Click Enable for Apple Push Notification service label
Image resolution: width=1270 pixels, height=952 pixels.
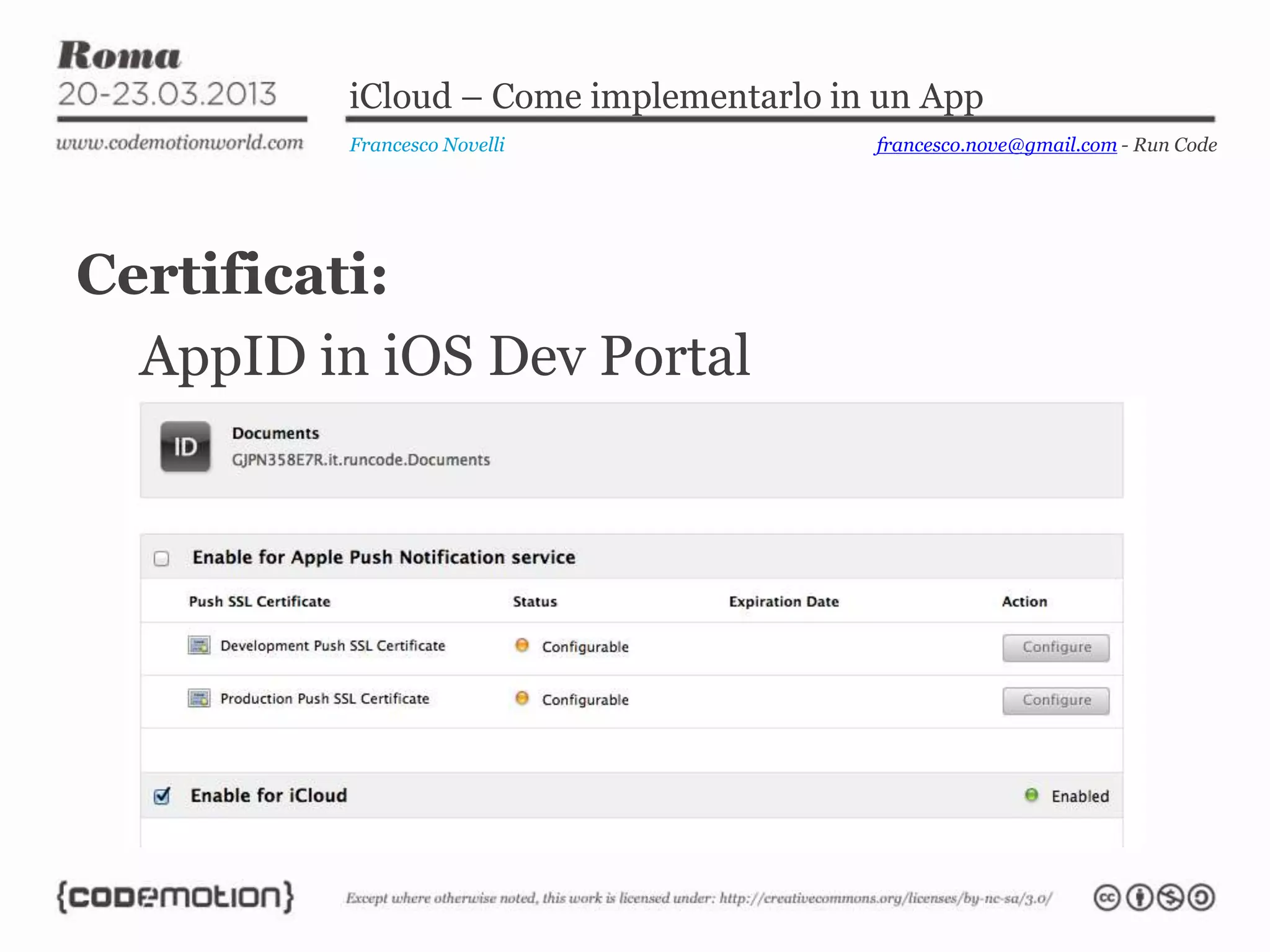[384, 557]
